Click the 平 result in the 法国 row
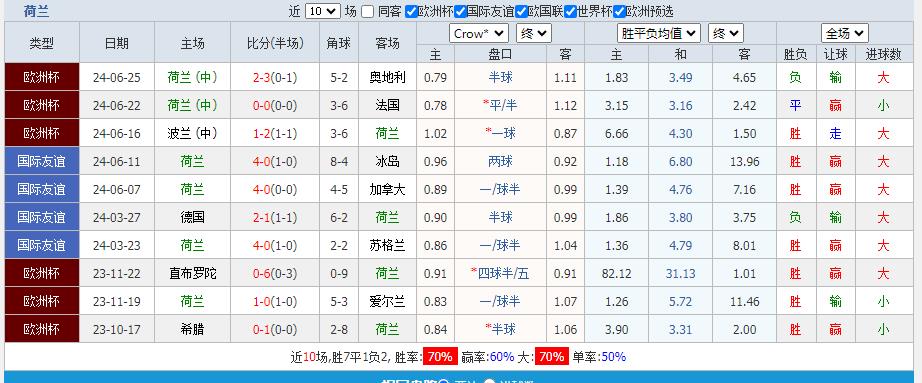 796,106
